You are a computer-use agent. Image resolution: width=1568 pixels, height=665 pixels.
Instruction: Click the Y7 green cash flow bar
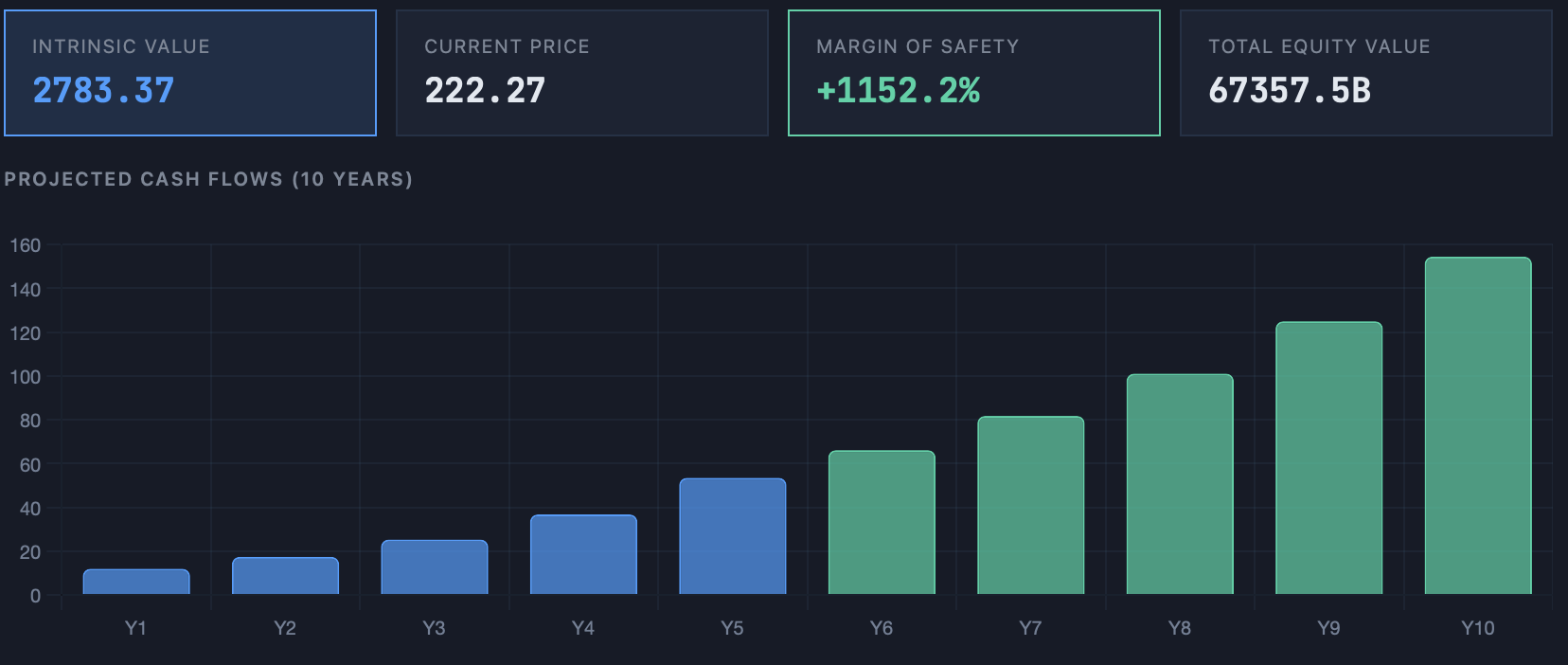(x=1031, y=506)
